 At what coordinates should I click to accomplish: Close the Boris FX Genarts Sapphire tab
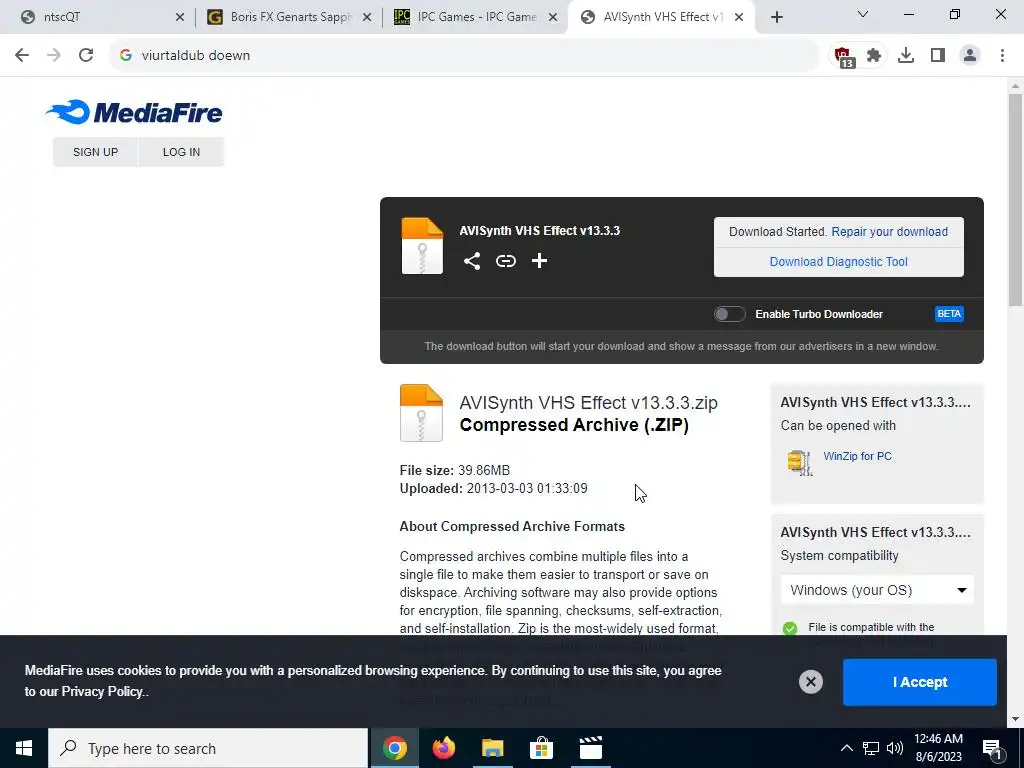(x=367, y=18)
